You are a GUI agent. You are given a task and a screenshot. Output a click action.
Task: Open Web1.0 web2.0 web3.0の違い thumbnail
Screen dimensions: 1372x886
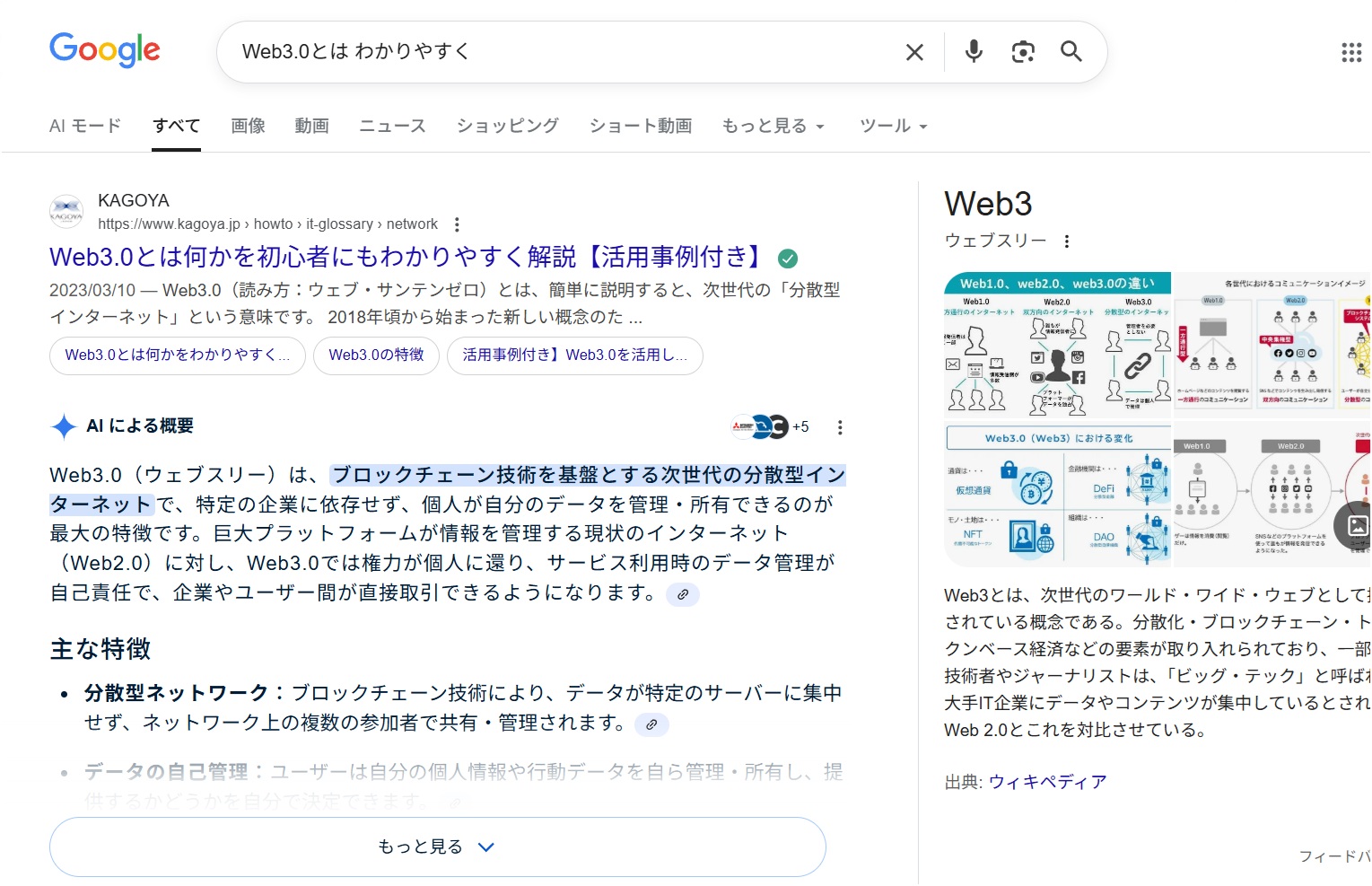pos(1058,346)
